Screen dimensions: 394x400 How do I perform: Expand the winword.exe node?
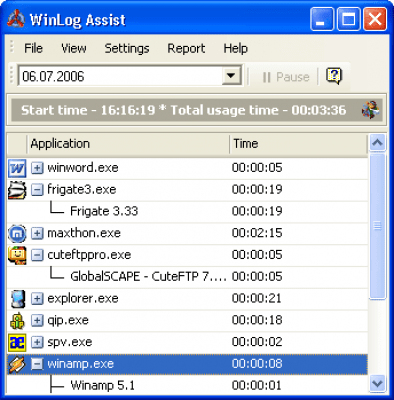37,168
